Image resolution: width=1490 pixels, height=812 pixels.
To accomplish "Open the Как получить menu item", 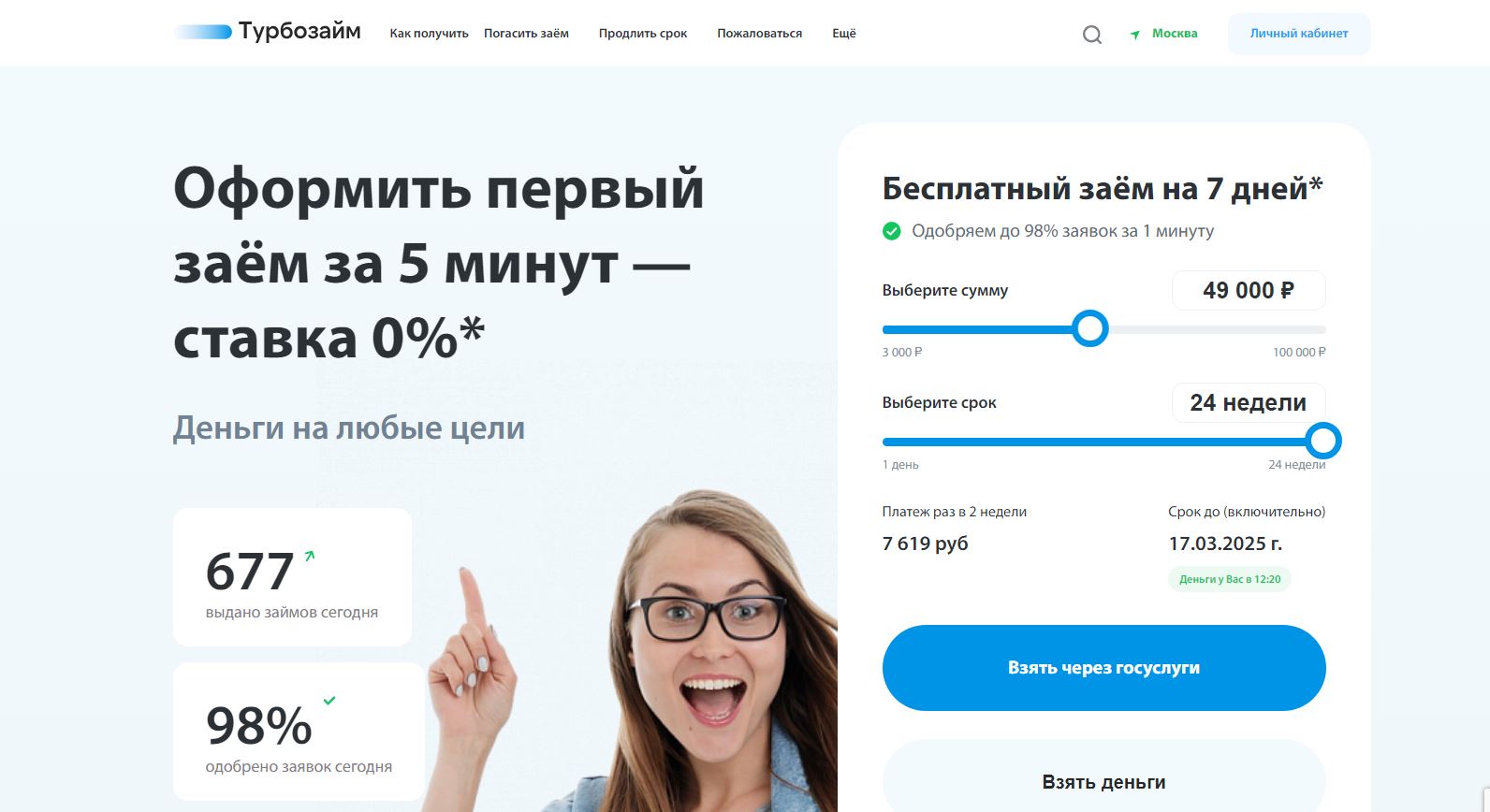I will (429, 34).
